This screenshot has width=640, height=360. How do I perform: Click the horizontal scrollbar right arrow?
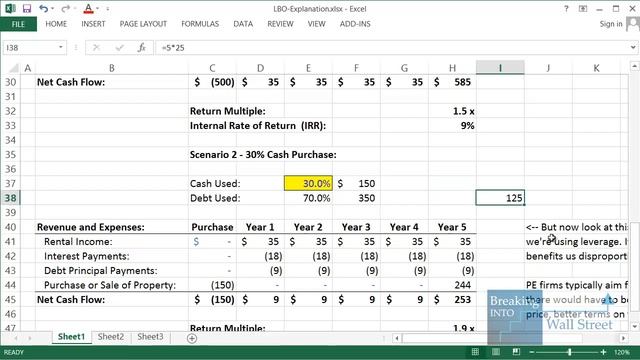[x=623, y=338]
